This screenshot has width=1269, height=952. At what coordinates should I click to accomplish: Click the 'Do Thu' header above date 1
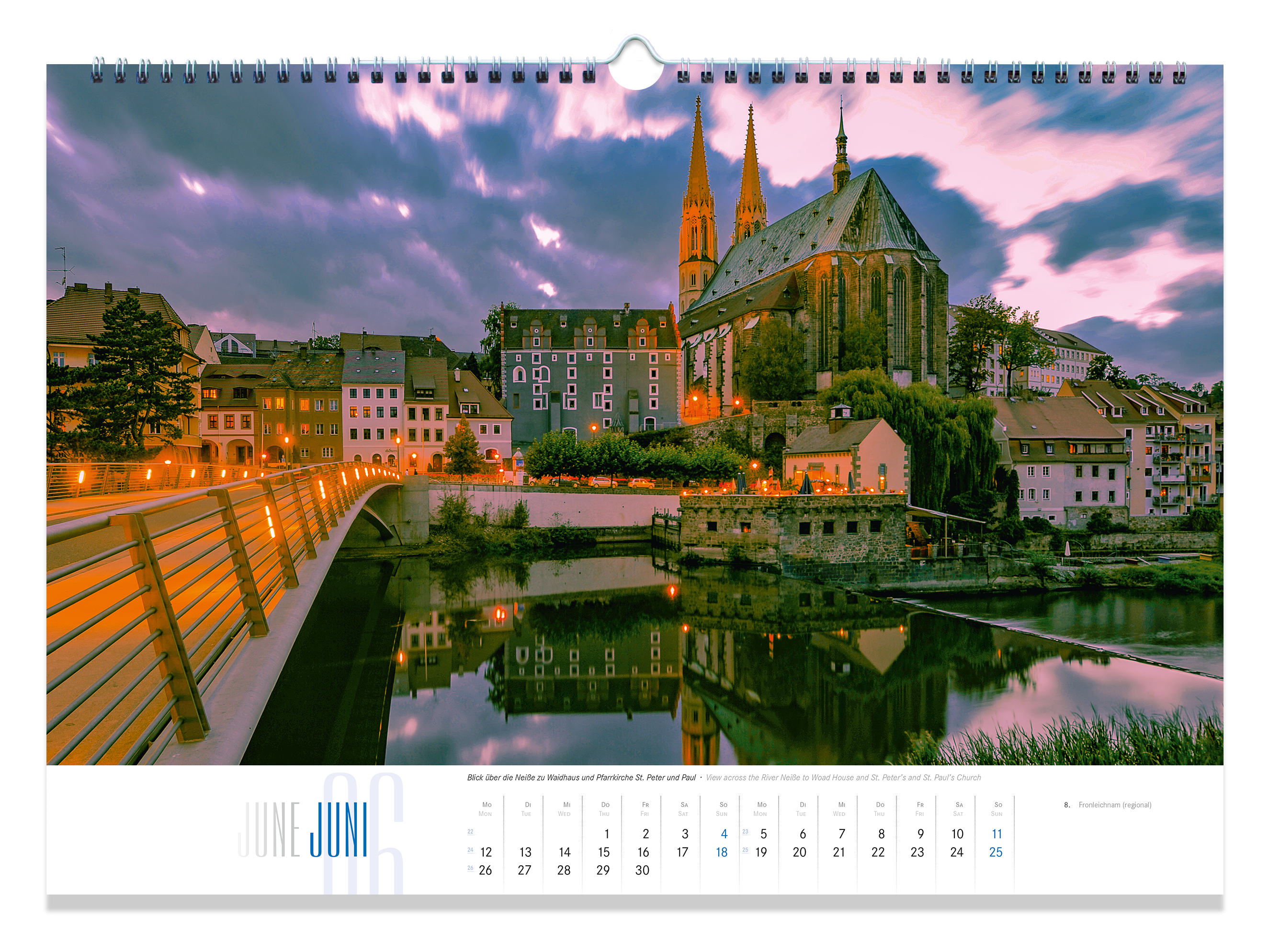(605, 809)
